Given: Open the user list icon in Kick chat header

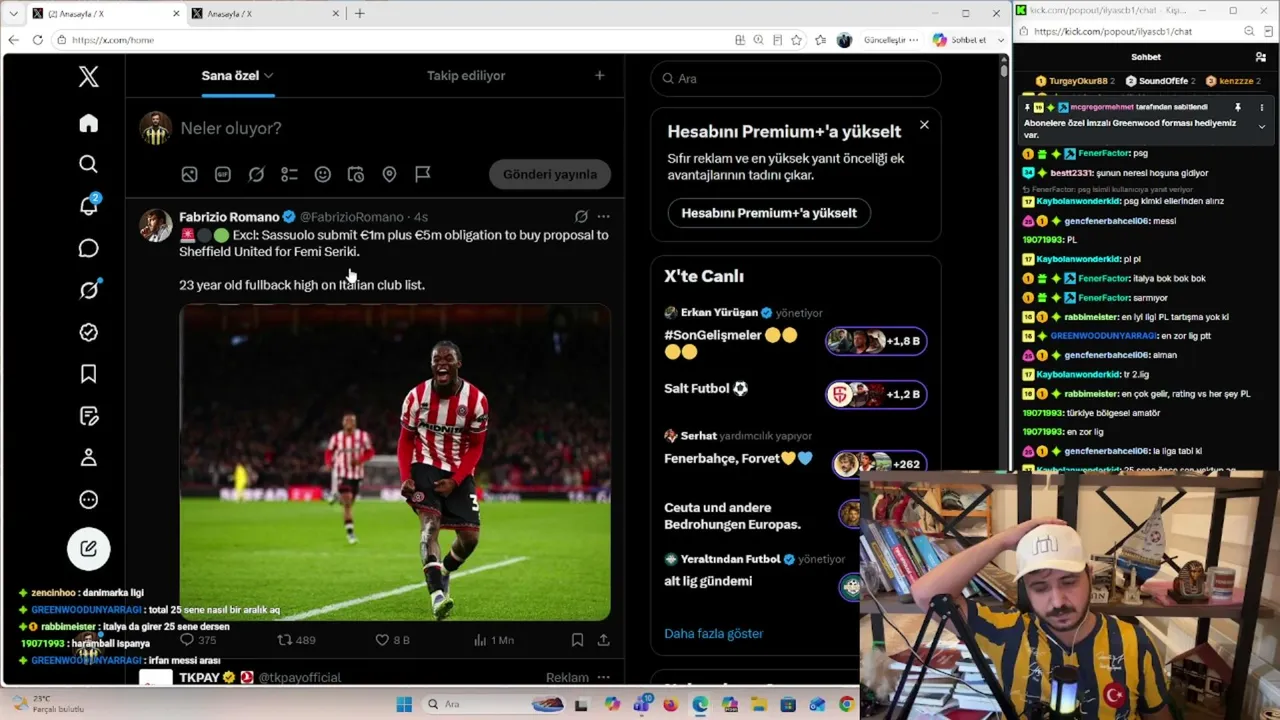Looking at the screenshot, I should click(x=1260, y=58).
